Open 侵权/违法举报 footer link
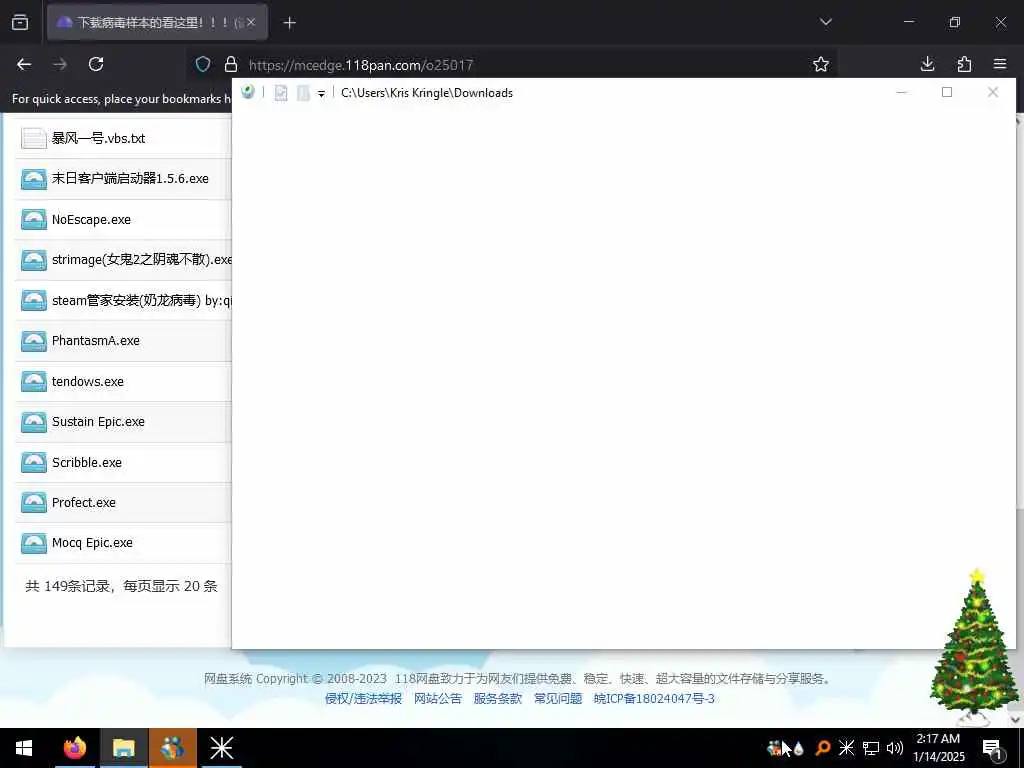Viewport: 1024px width, 768px height. click(x=363, y=699)
